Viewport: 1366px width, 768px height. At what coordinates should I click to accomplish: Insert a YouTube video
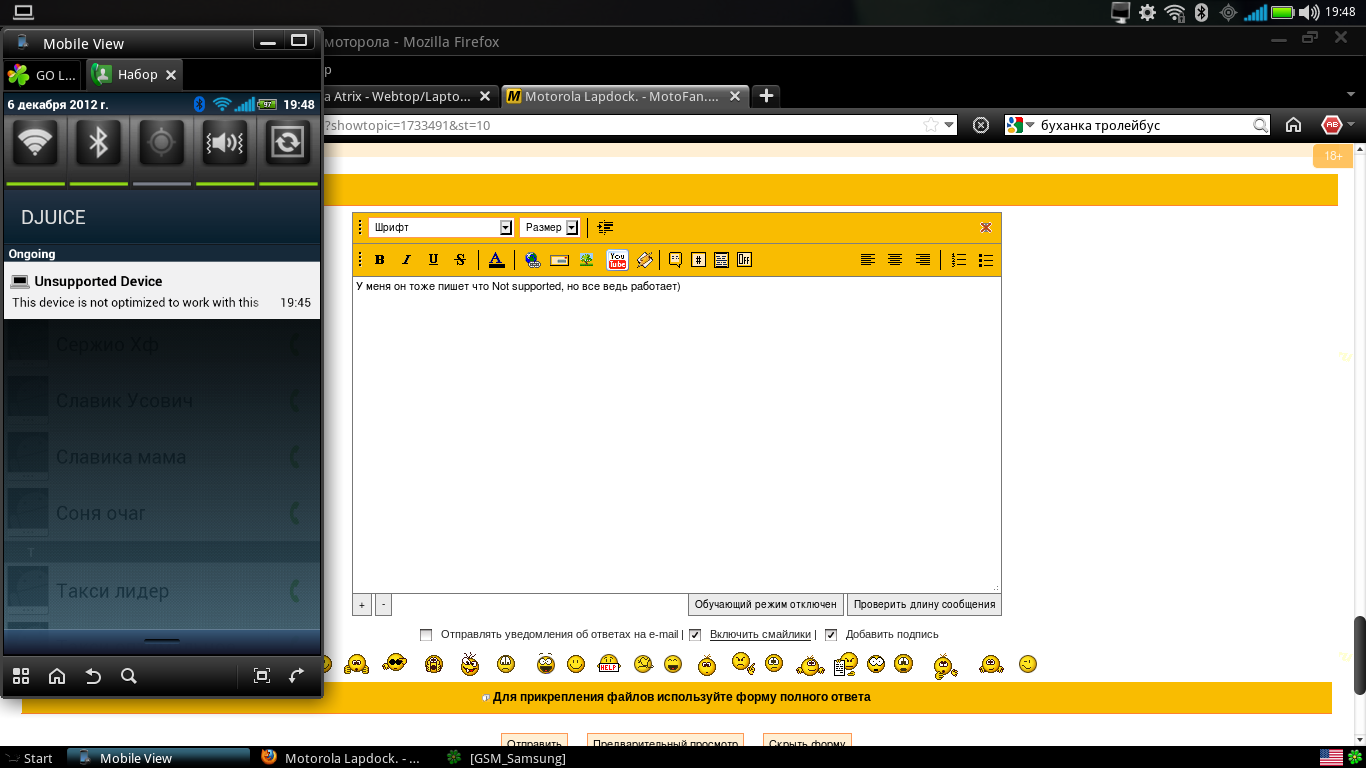[617, 260]
